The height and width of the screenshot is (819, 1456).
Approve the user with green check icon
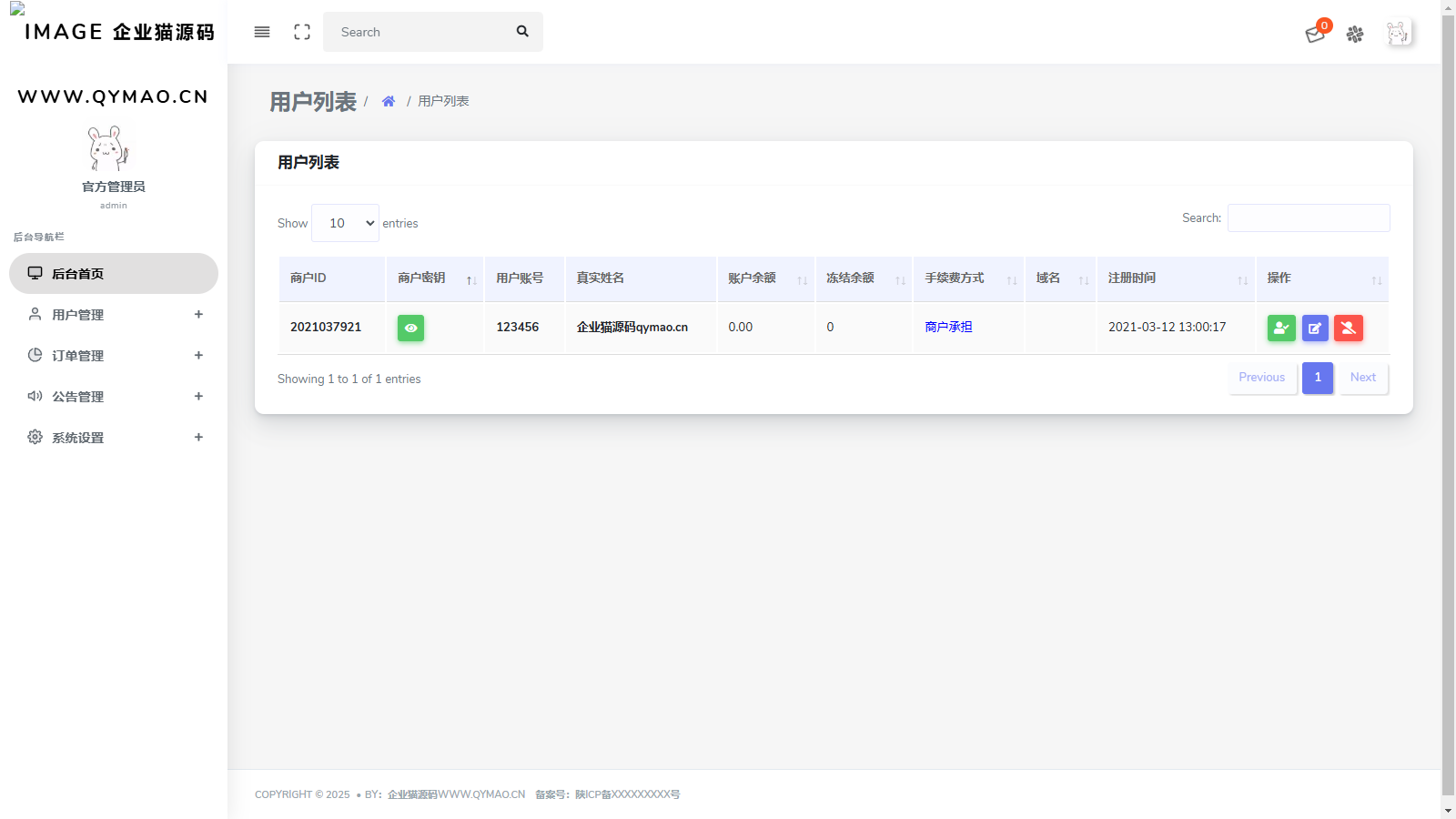coord(1280,328)
